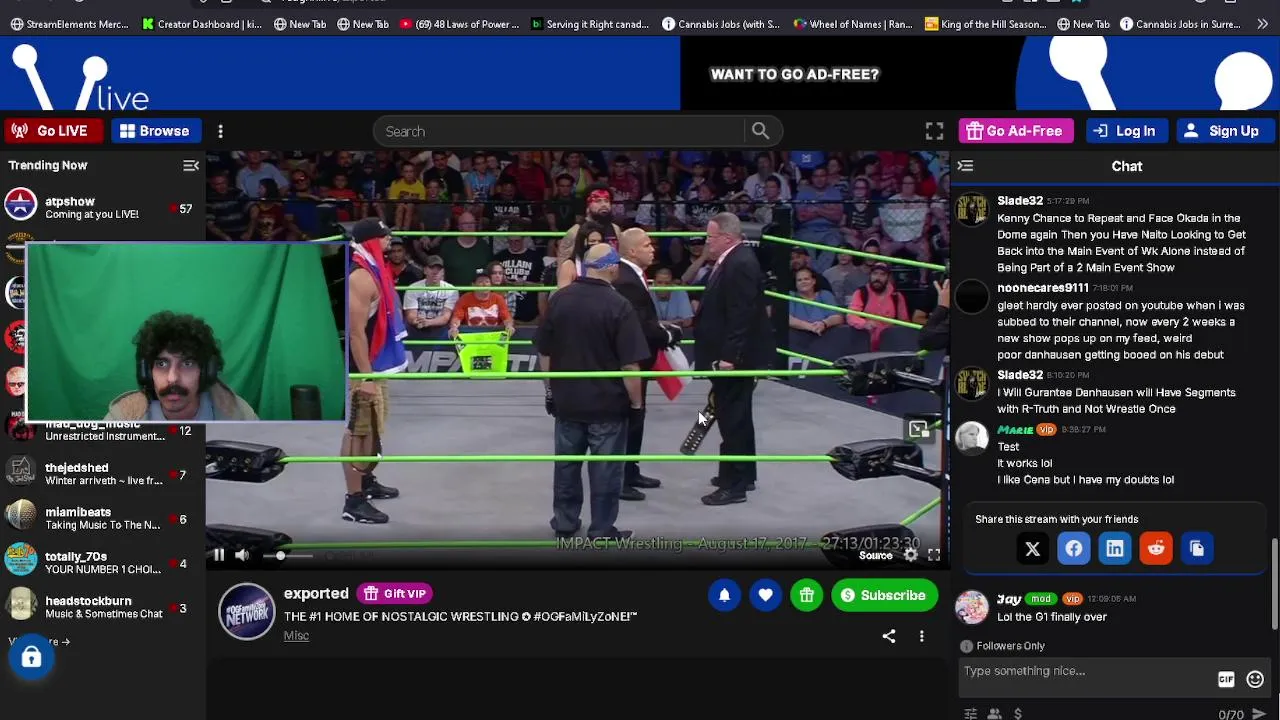Focus the Search input field
This screenshot has width=1280, height=720.
point(560,131)
